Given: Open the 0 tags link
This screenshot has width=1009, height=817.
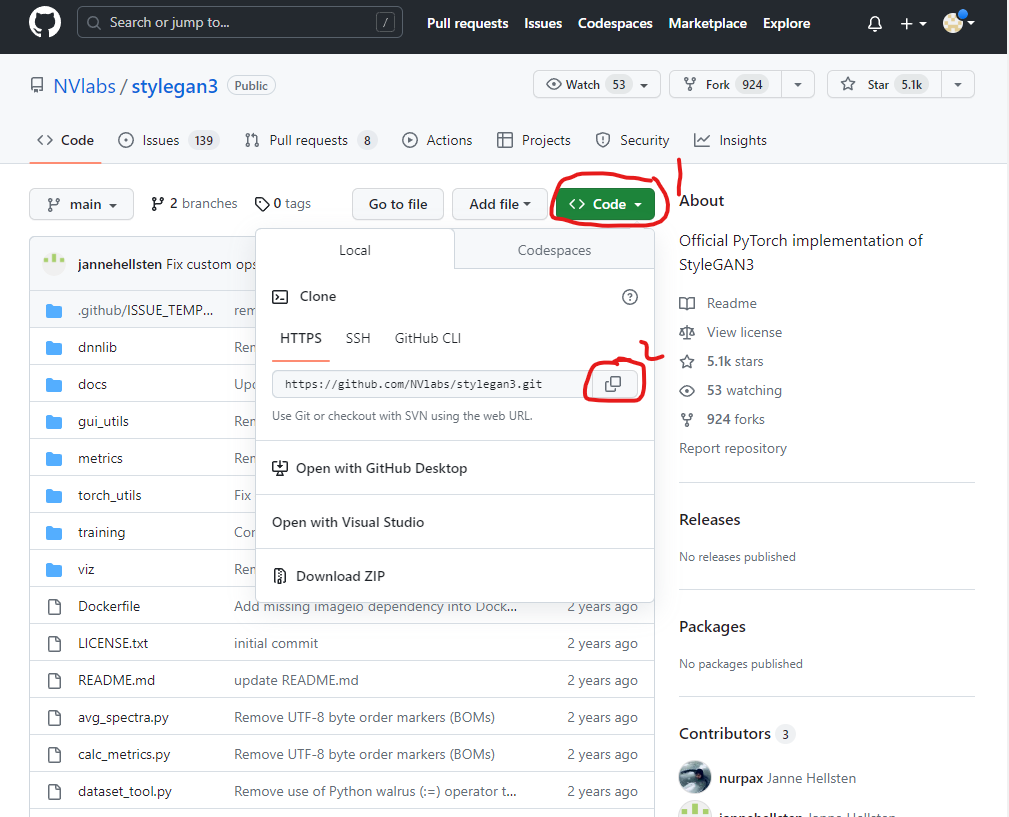Looking at the screenshot, I should tap(283, 204).
